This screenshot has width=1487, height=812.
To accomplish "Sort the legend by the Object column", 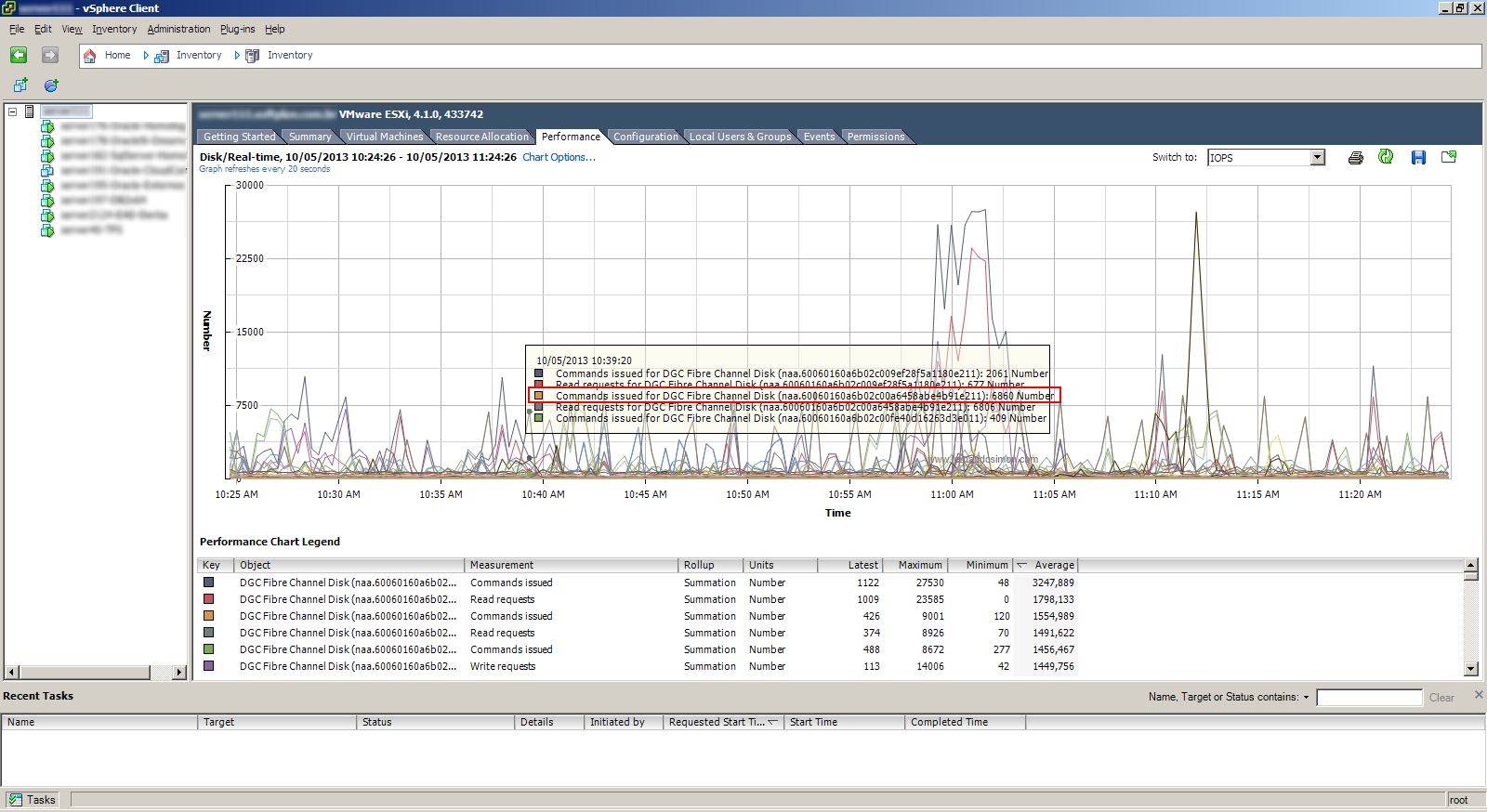I will (349, 565).
